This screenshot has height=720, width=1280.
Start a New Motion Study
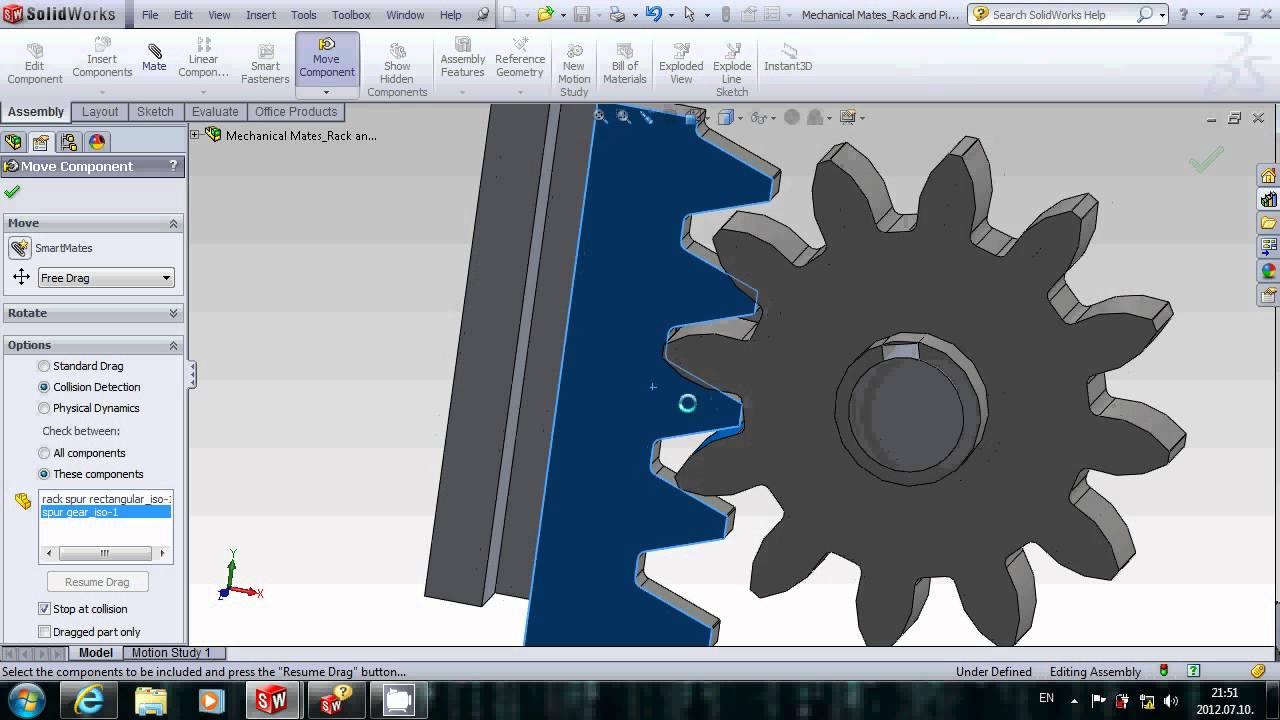[x=574, y=70]
